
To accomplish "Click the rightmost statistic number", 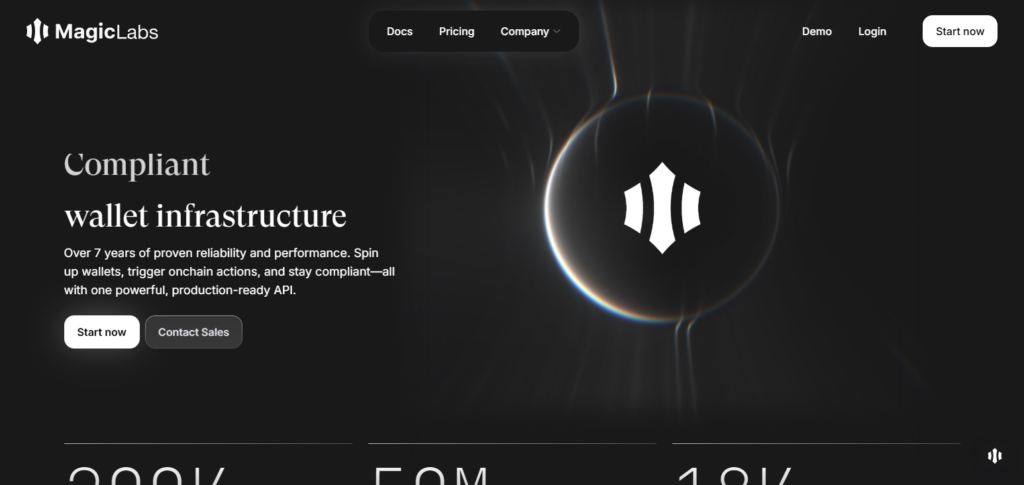I will 735,475.
